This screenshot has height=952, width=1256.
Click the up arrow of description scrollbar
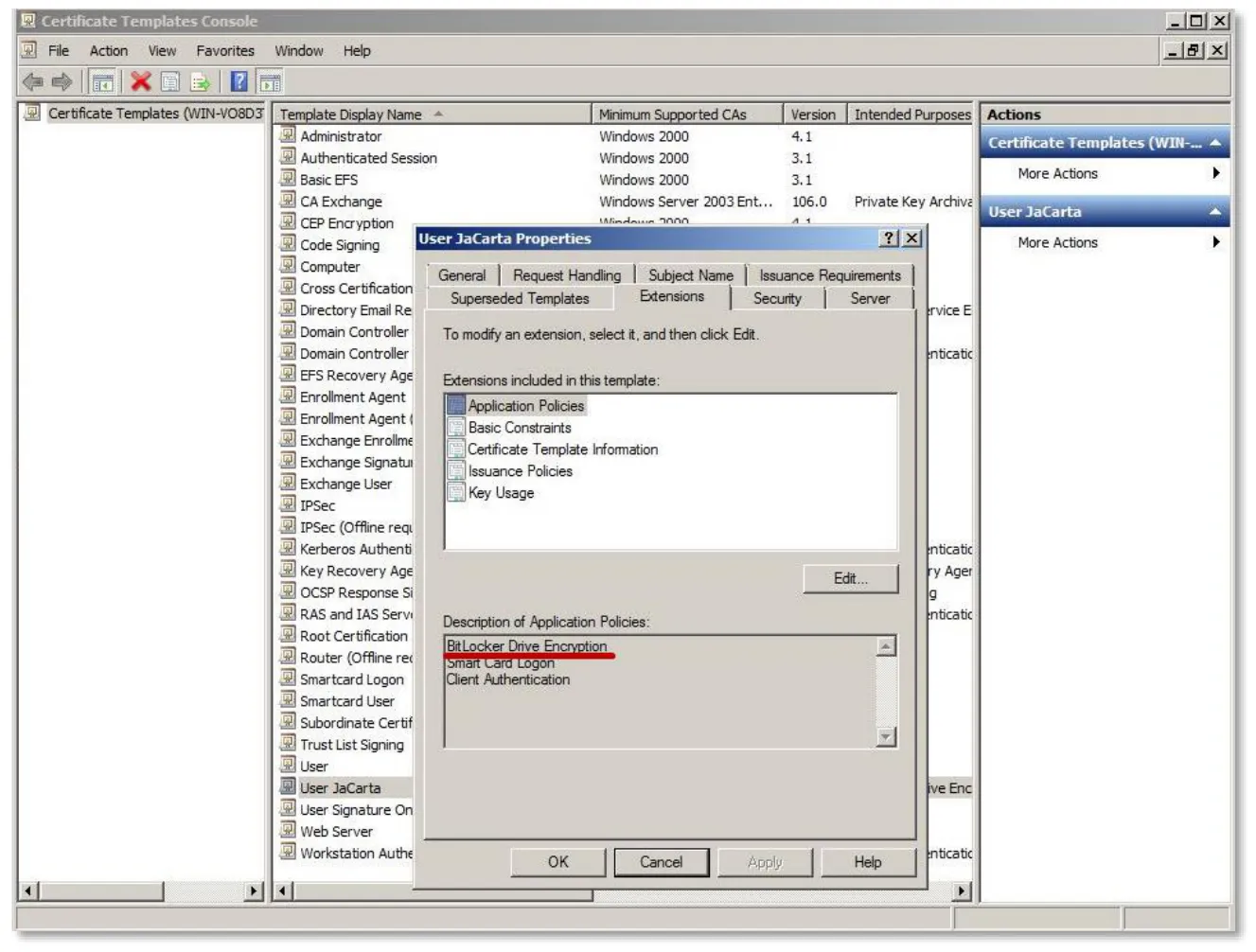[x=886, y=646]
